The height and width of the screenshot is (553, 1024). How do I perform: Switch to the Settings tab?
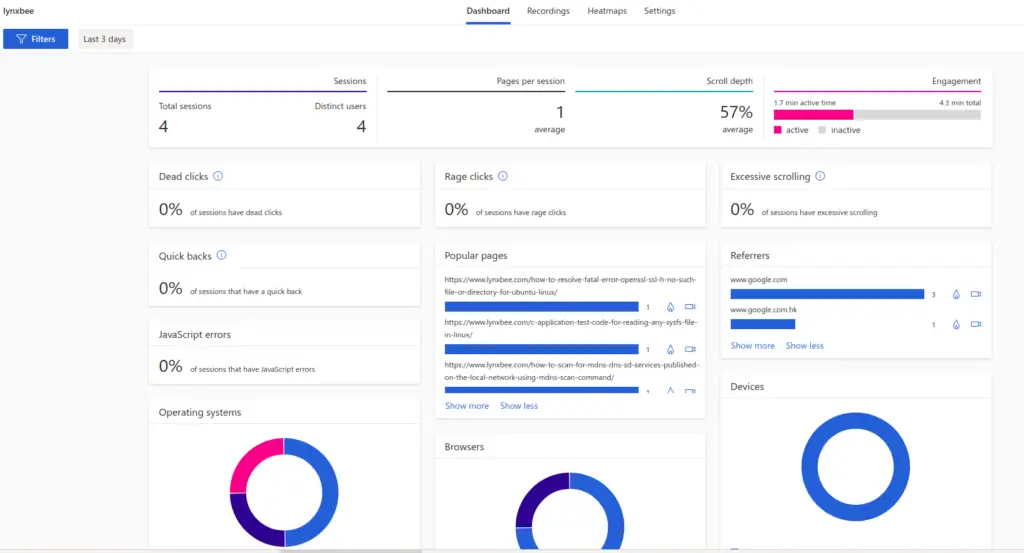tap(660, 11)
